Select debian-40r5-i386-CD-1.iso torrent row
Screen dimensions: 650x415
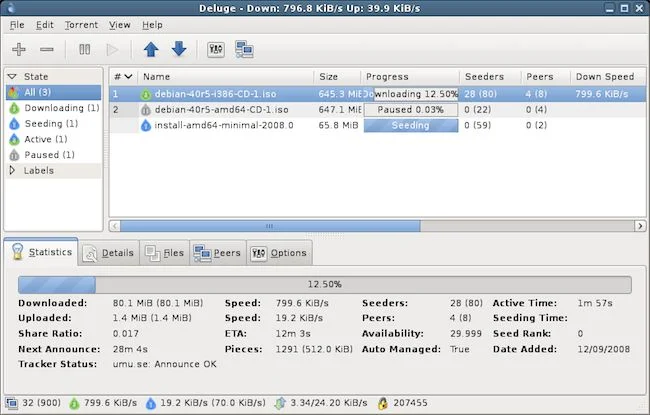(x=377, y=94)
